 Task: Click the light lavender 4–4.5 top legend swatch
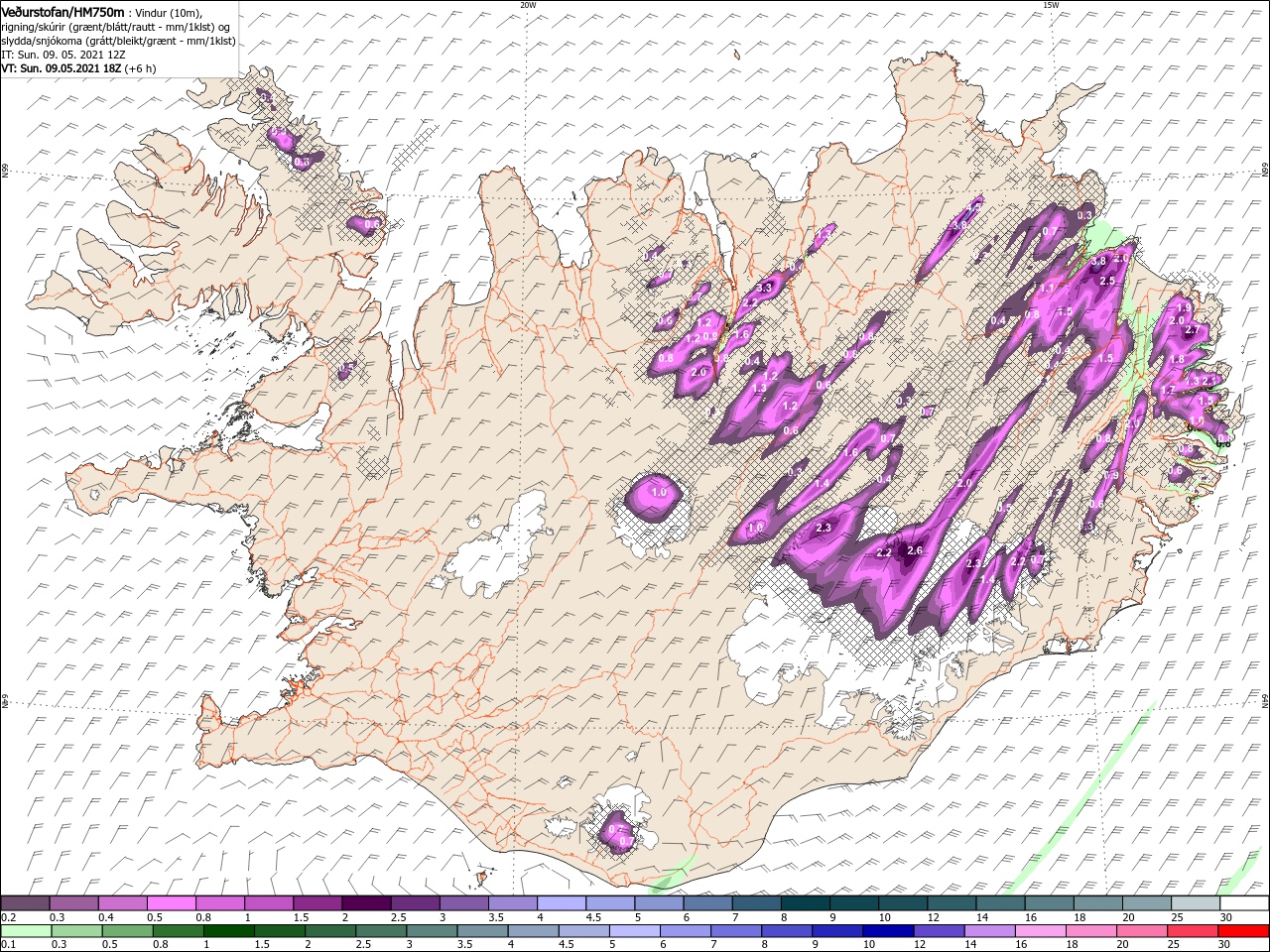pos(563,903)
